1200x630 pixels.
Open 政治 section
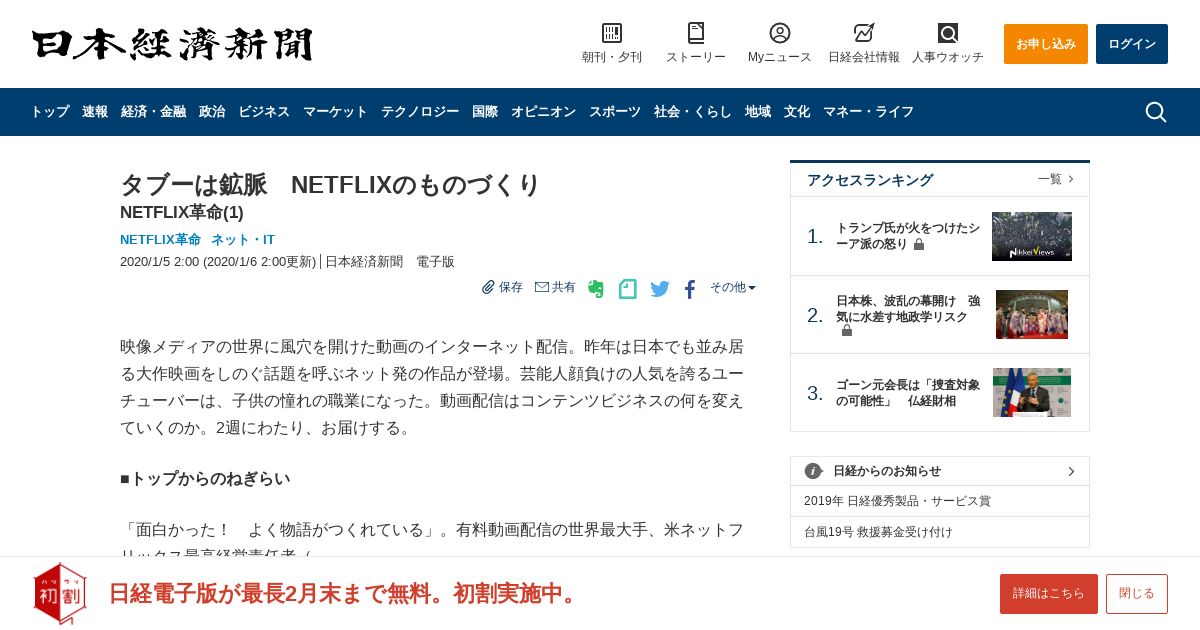212,112
